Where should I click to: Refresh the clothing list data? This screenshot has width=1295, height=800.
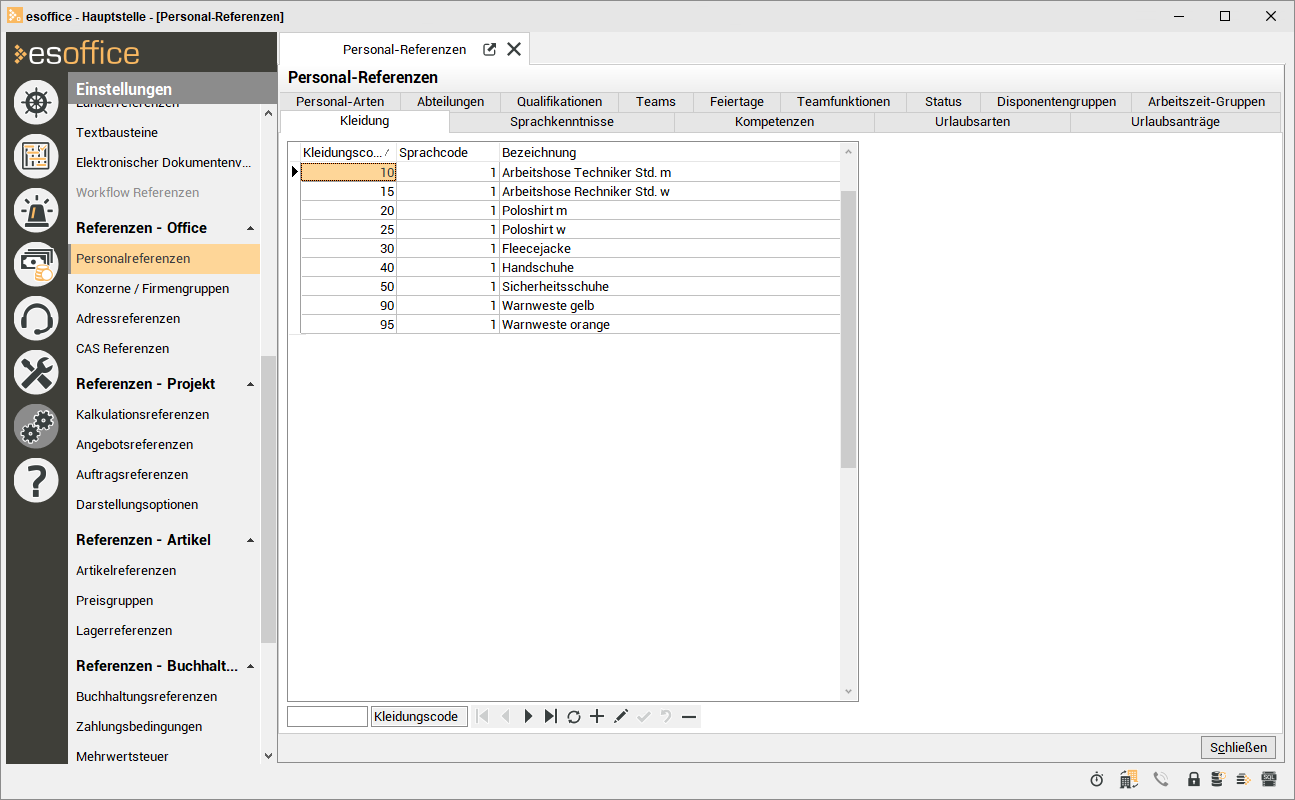click(574, 716)
